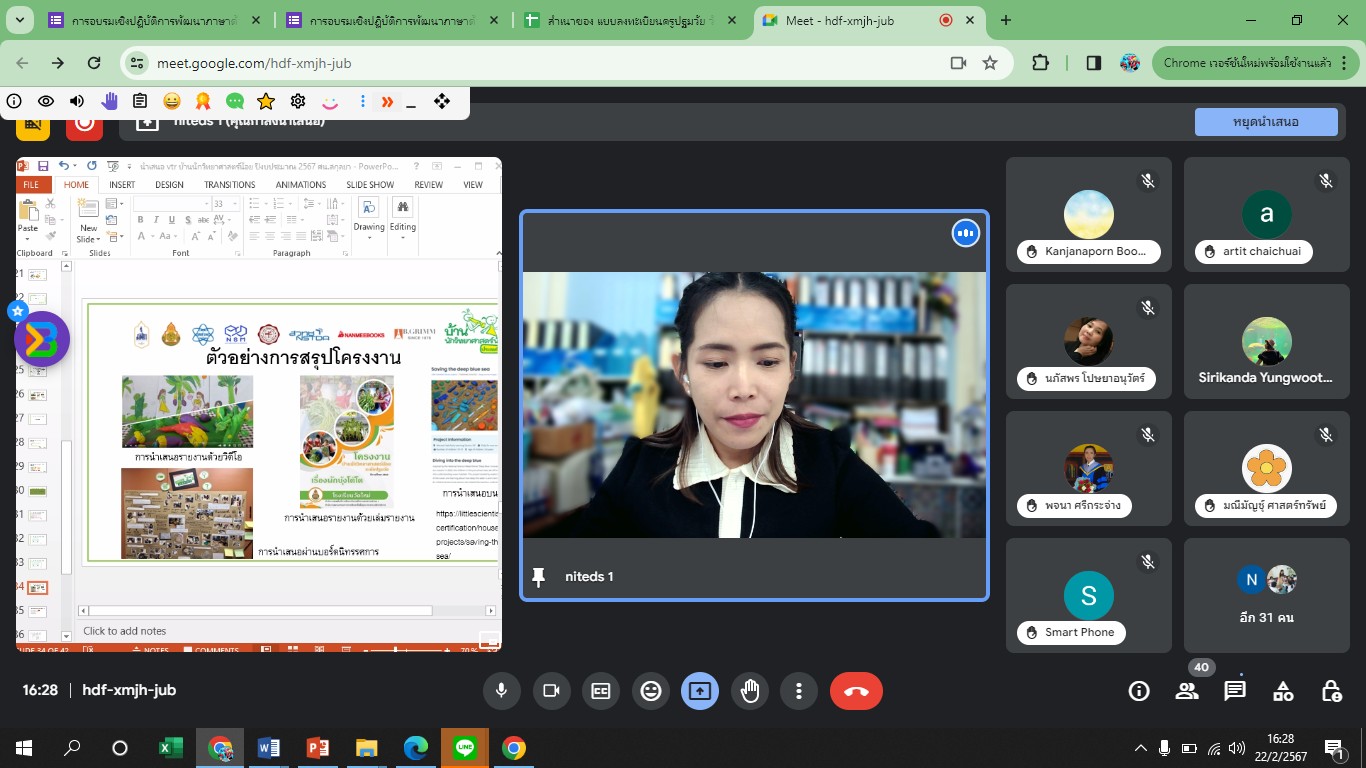Click the speaker icon in extension bar
1366x768 pixels.
[77, 101]
